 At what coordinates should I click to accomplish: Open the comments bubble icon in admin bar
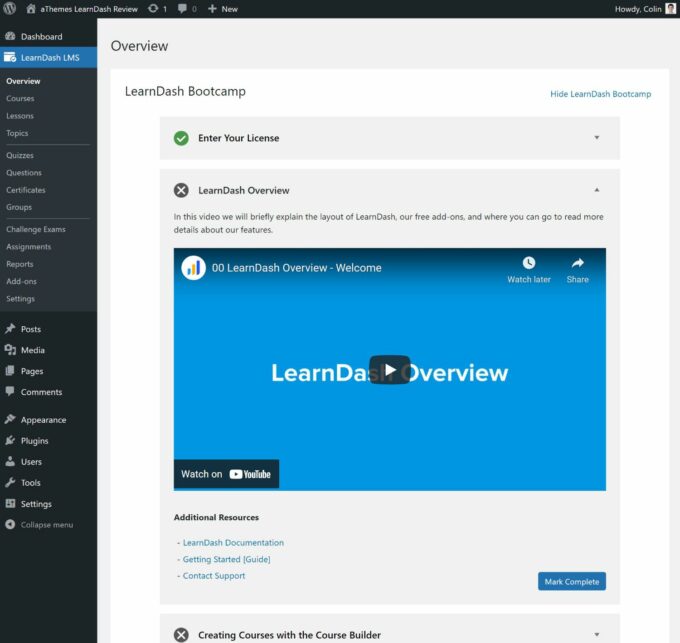183,9
